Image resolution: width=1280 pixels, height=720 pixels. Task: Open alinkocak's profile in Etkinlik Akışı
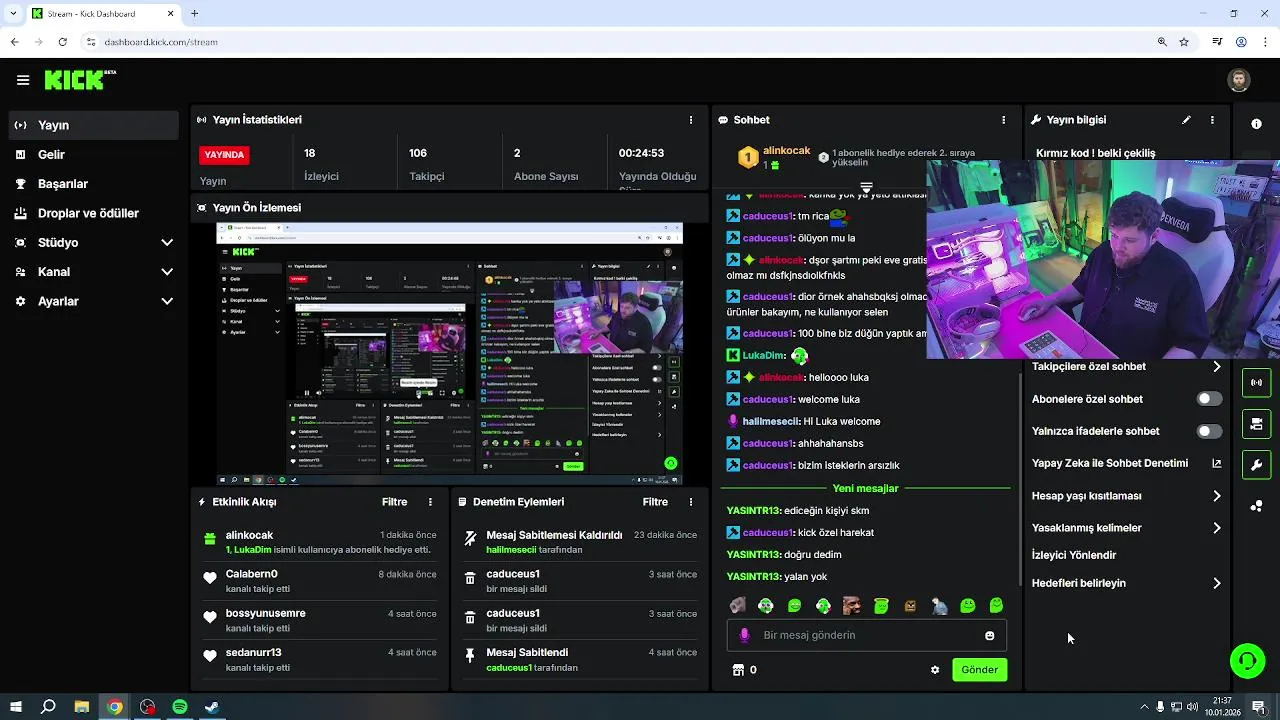249,535
